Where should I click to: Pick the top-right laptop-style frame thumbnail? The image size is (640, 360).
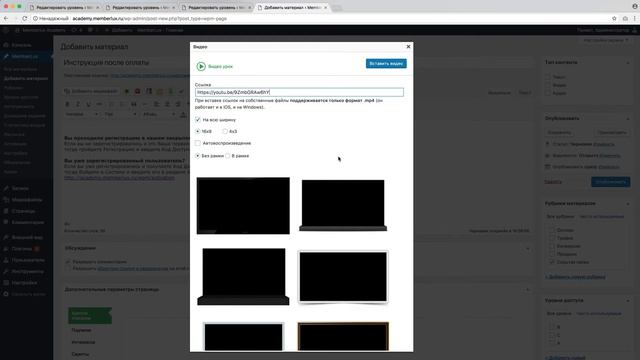(x=343, y=205)
